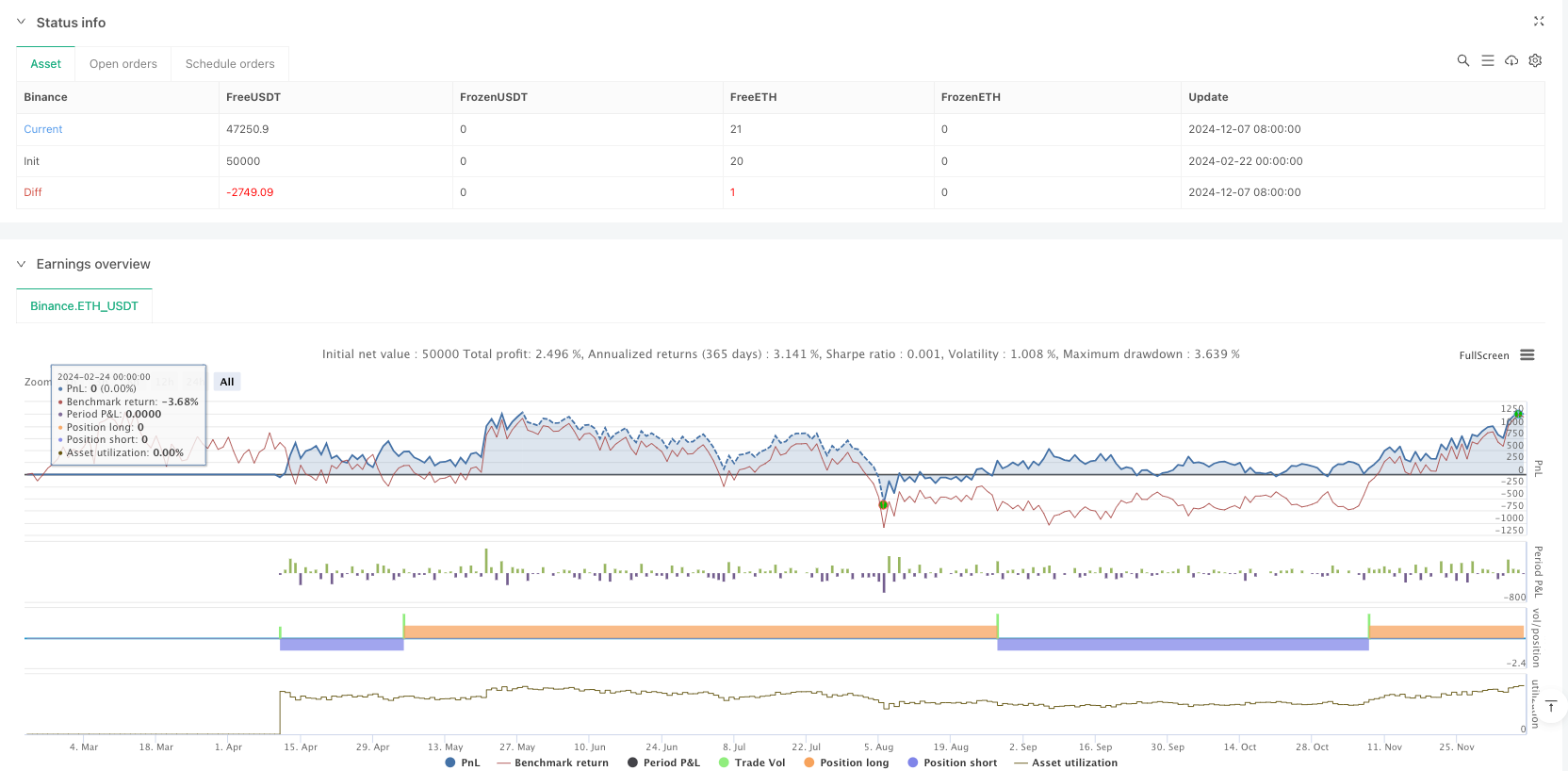Toggle Benchmark return series in legend
Viewport: 1568px width, 771px height.
552,763
